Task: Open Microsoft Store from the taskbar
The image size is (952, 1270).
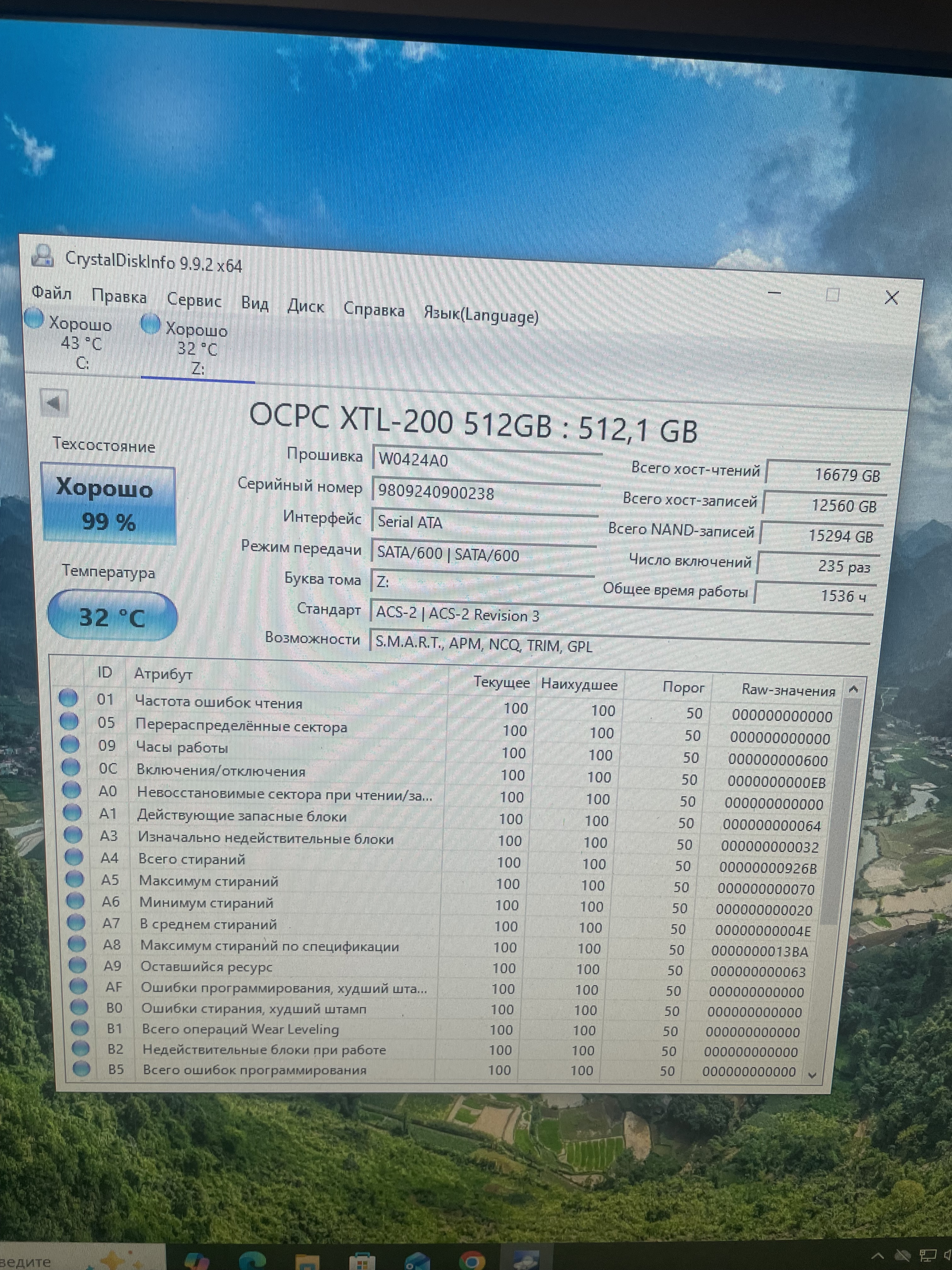Action: [x=361, y=1261]
